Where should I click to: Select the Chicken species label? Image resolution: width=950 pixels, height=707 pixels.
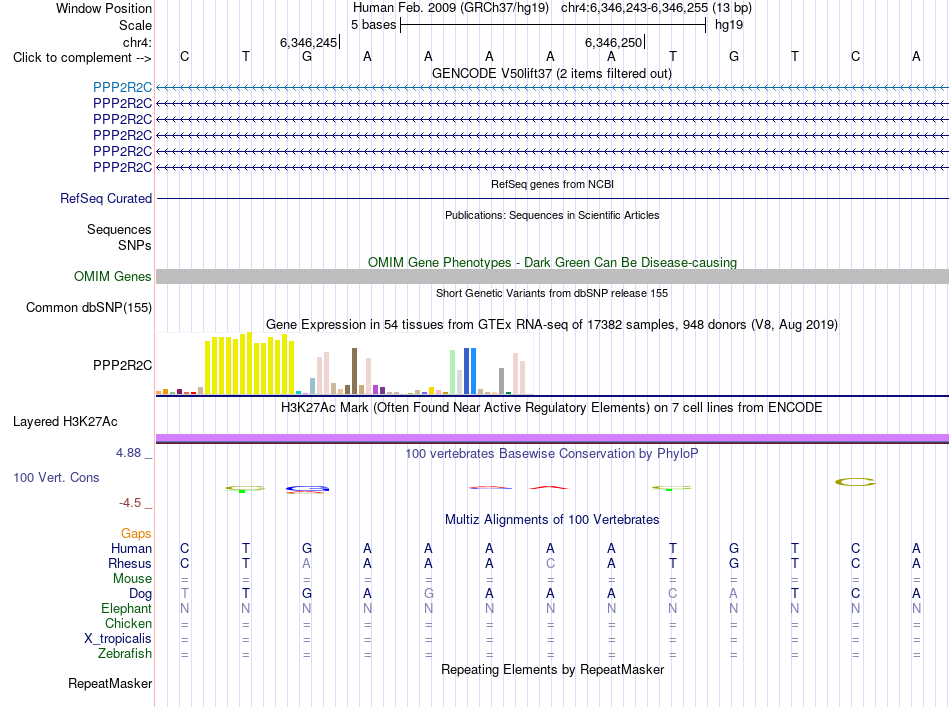tap(128, 623)
